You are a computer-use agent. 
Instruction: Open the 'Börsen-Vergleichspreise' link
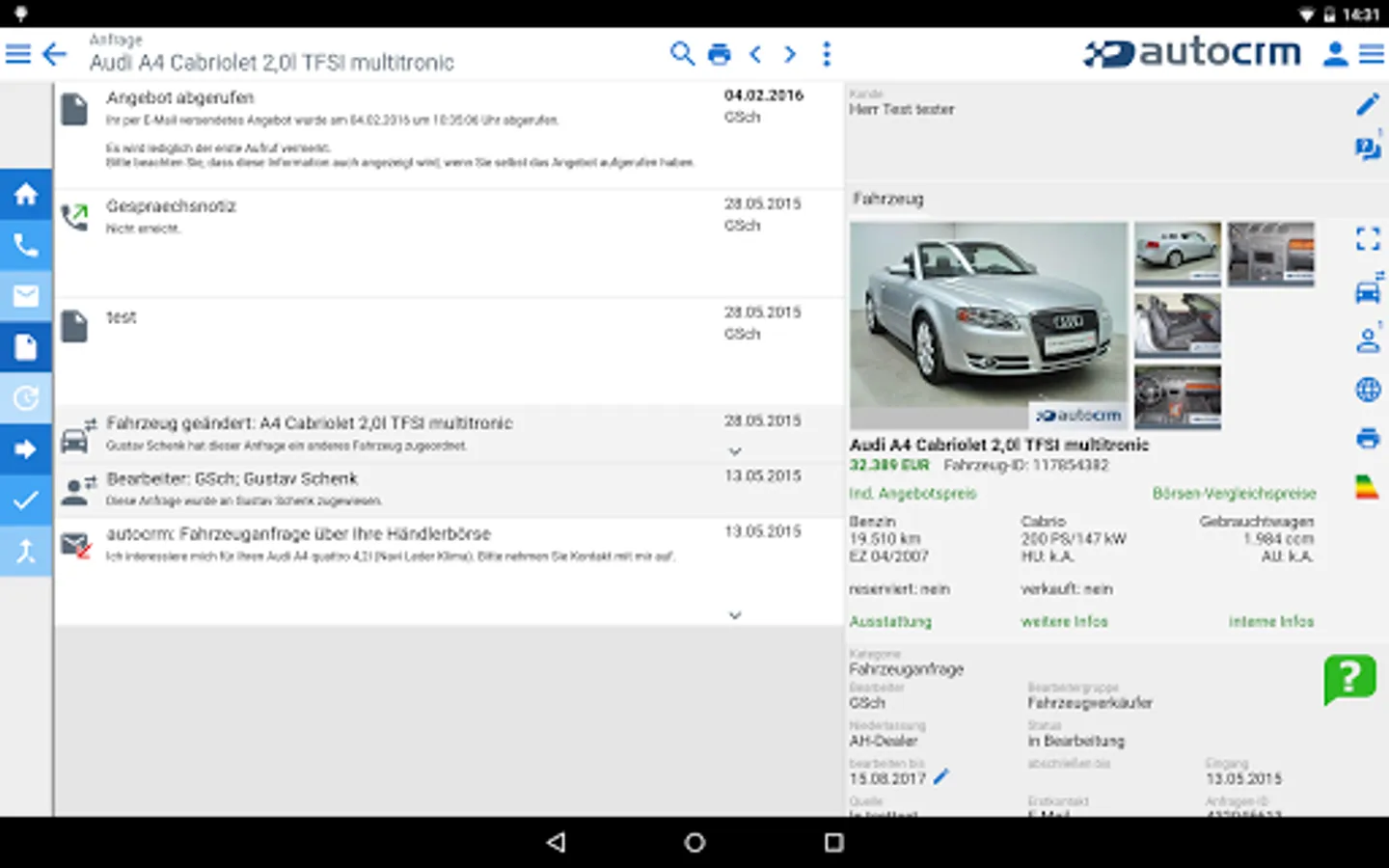(1234, 494)
